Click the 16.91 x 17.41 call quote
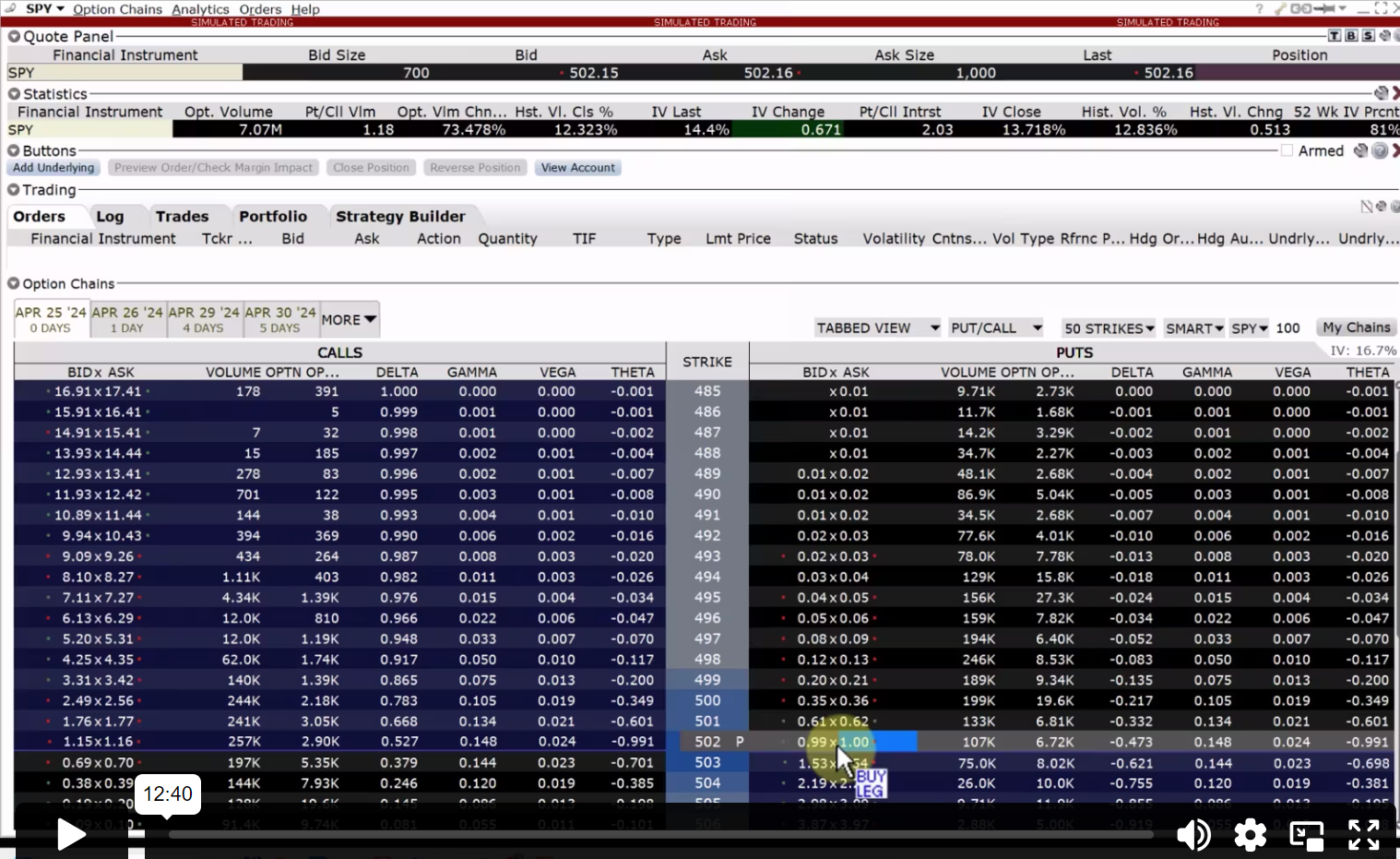Viewport: 1400px width, 859px height. coord(98,391)
